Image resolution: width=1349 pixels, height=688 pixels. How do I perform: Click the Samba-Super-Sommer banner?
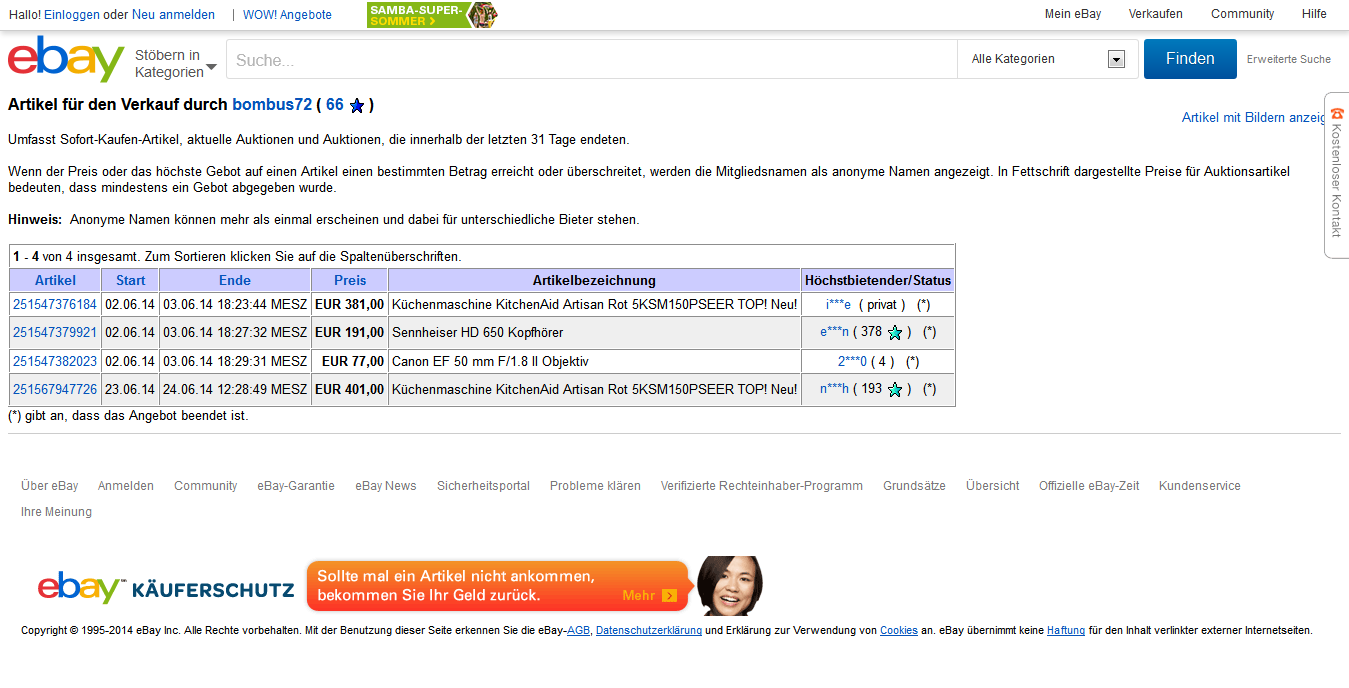pyautogui.click(x=432, y=14)
